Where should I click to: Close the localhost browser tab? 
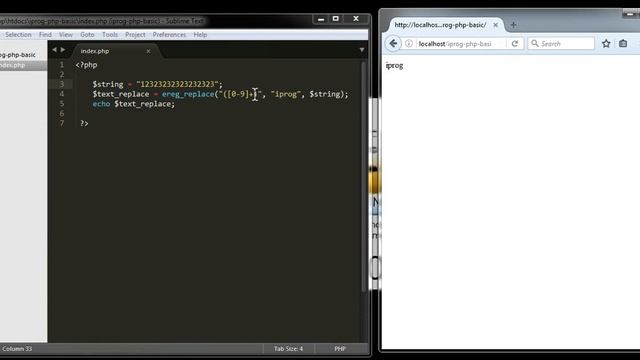pos(495,25)
